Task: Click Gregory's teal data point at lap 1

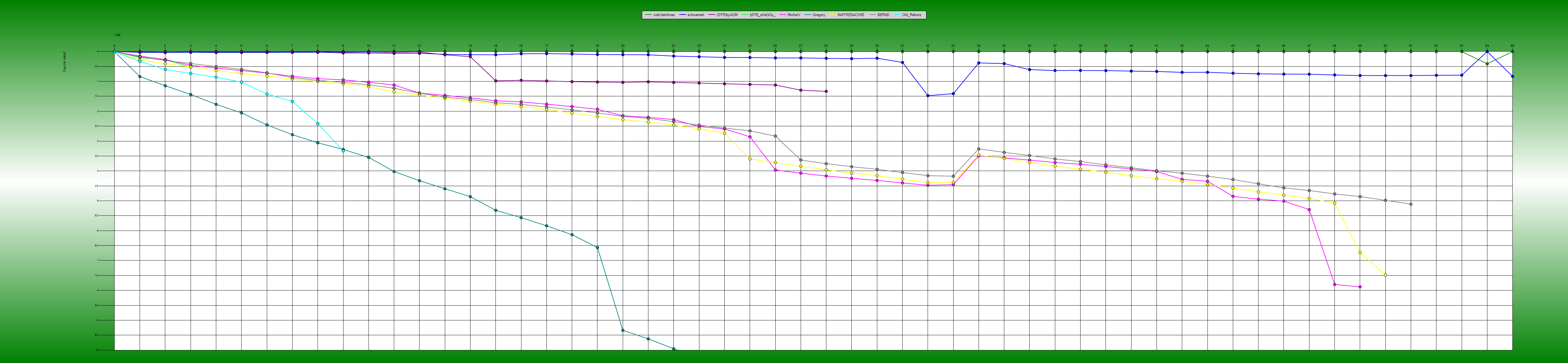Action: pyautogui.click(x=140, y=77)
